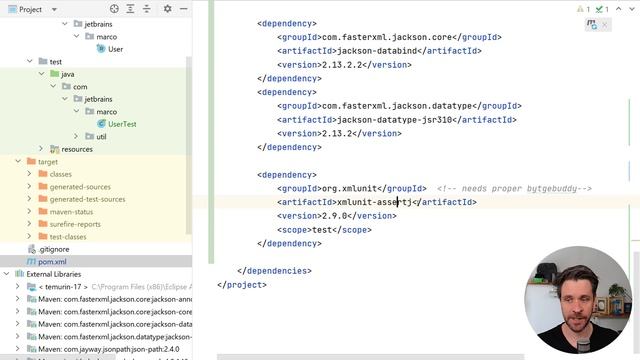Collapse the green java test folder
Viewport: 640px width, 360px height.
coord(42,74)
